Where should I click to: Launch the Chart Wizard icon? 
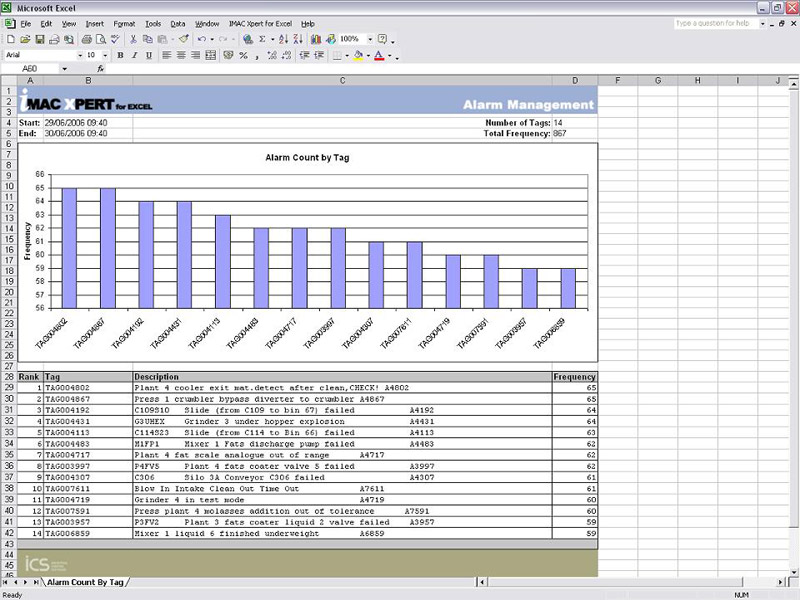(317, 39)
